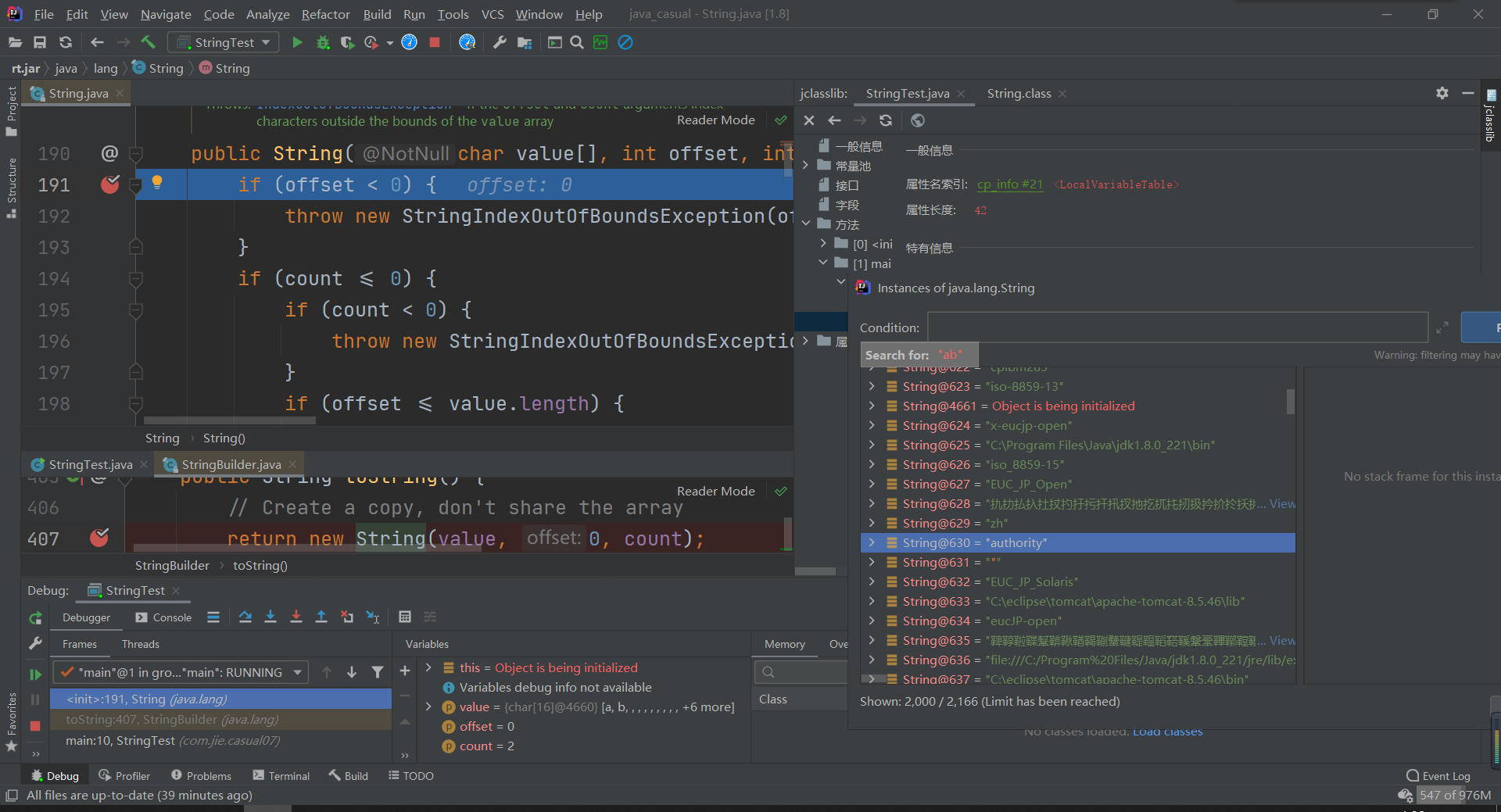Click Resume Program icon in Debug sidebar

tap(35, 674)
